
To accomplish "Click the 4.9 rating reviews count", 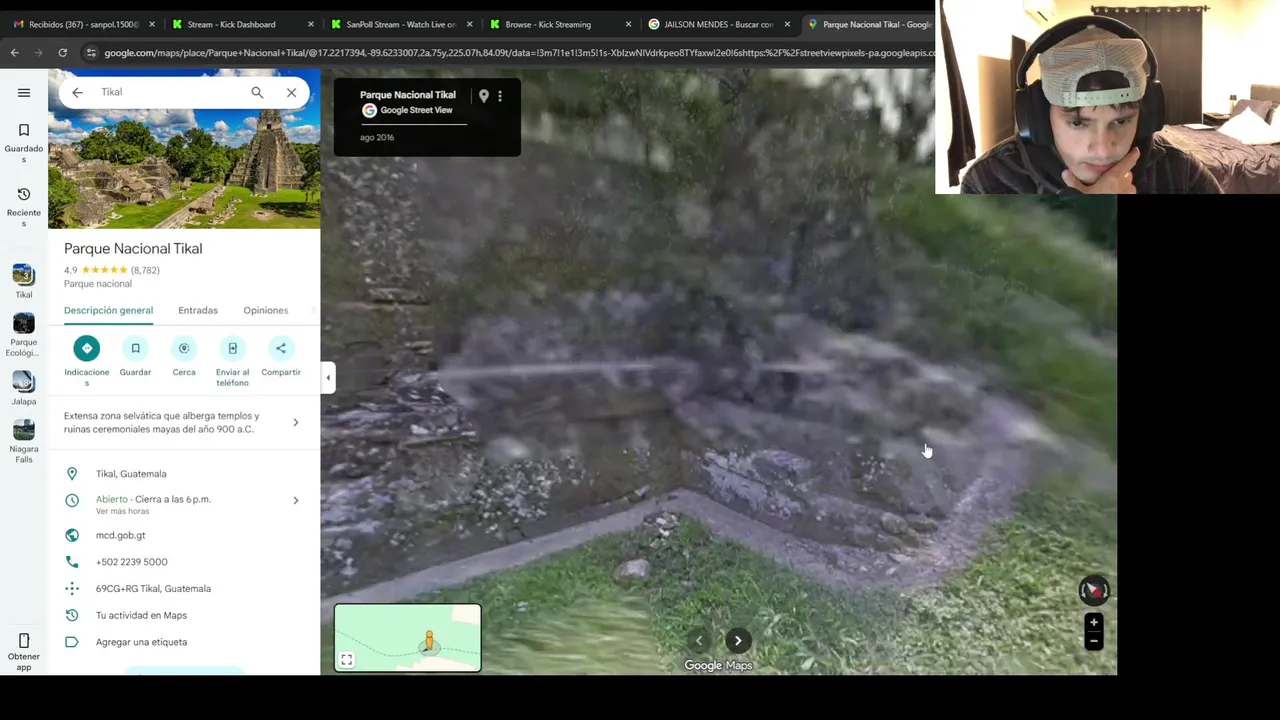I will pos(145,270).
